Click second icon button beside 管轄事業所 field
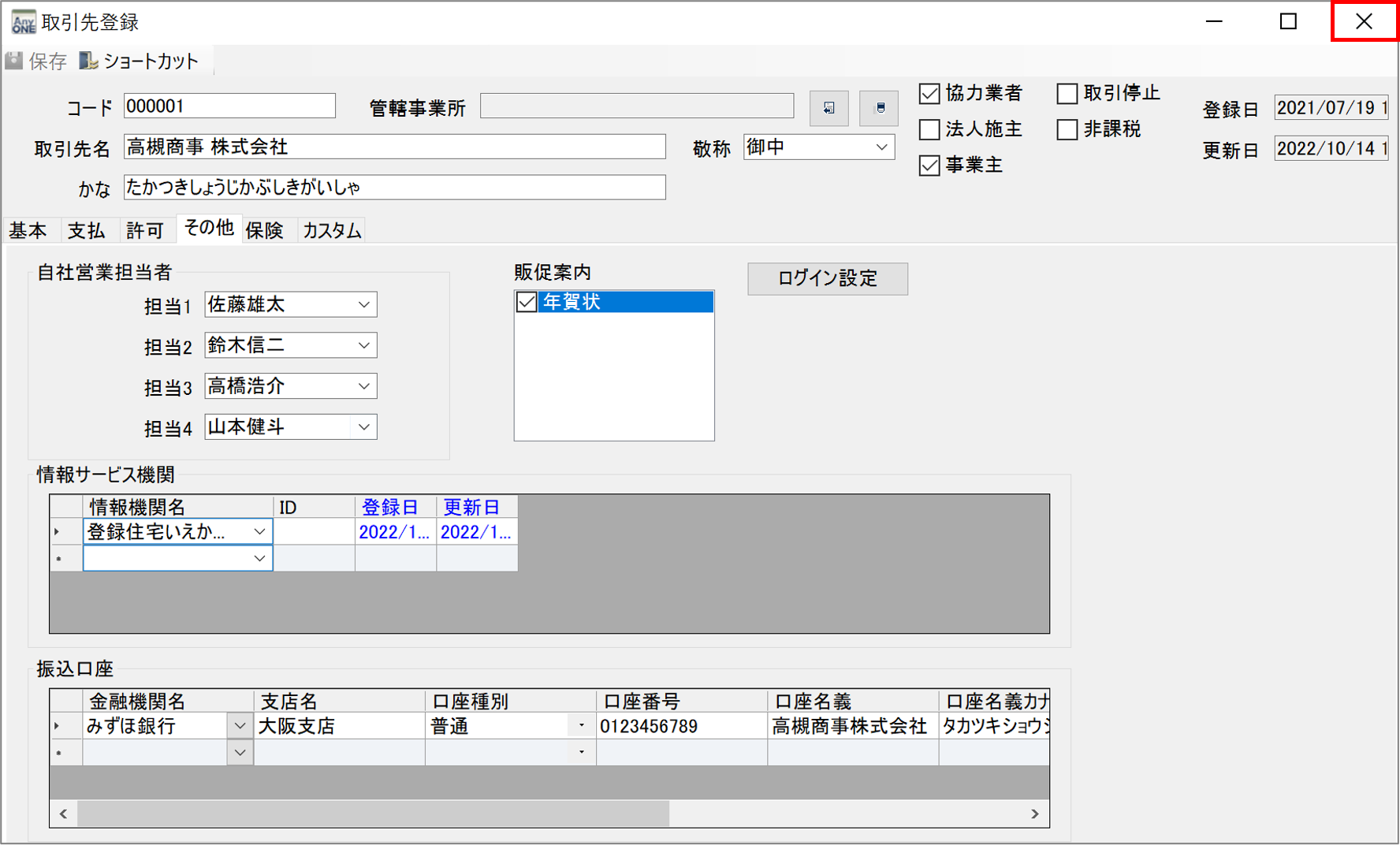1400x845 pixels. [x=879, y=108]
